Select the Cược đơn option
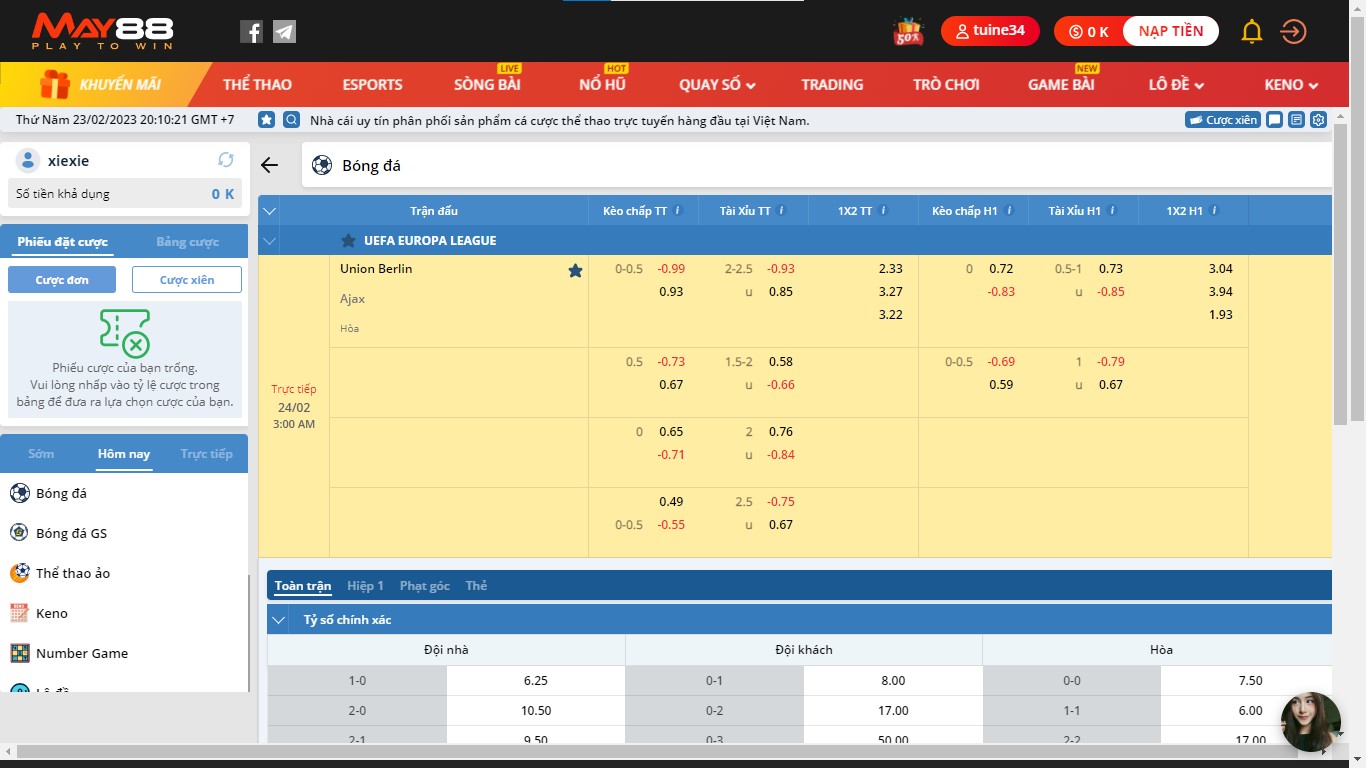1366x768 pixels. coord(61,280)
